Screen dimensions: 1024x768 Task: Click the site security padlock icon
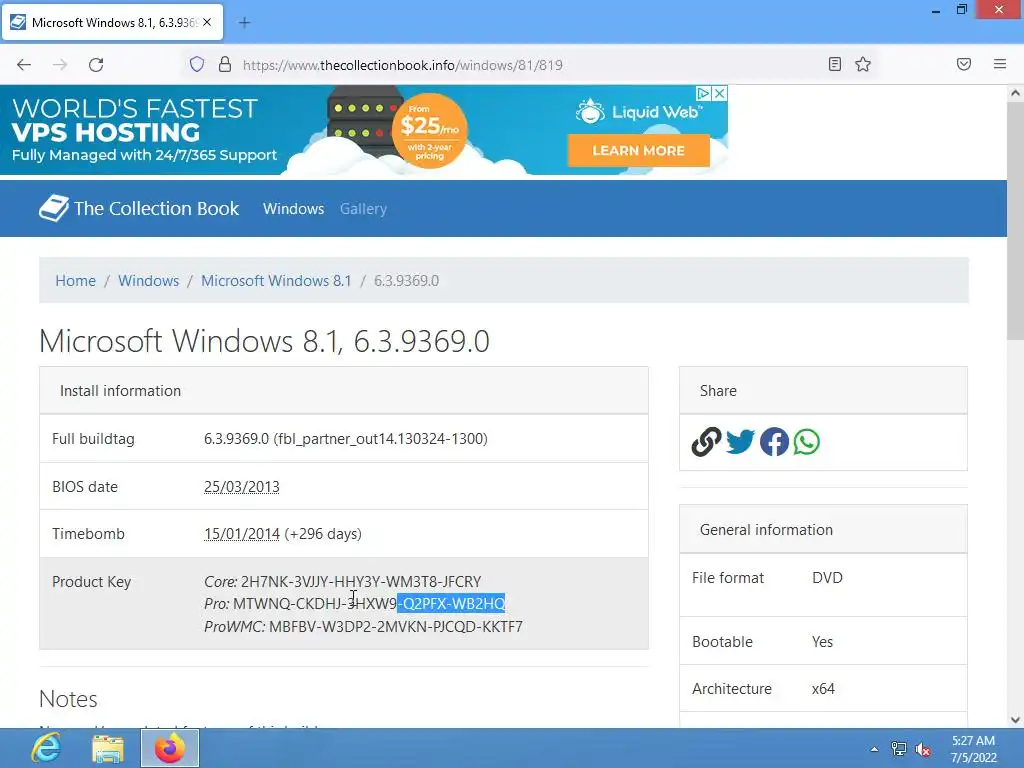225,65
